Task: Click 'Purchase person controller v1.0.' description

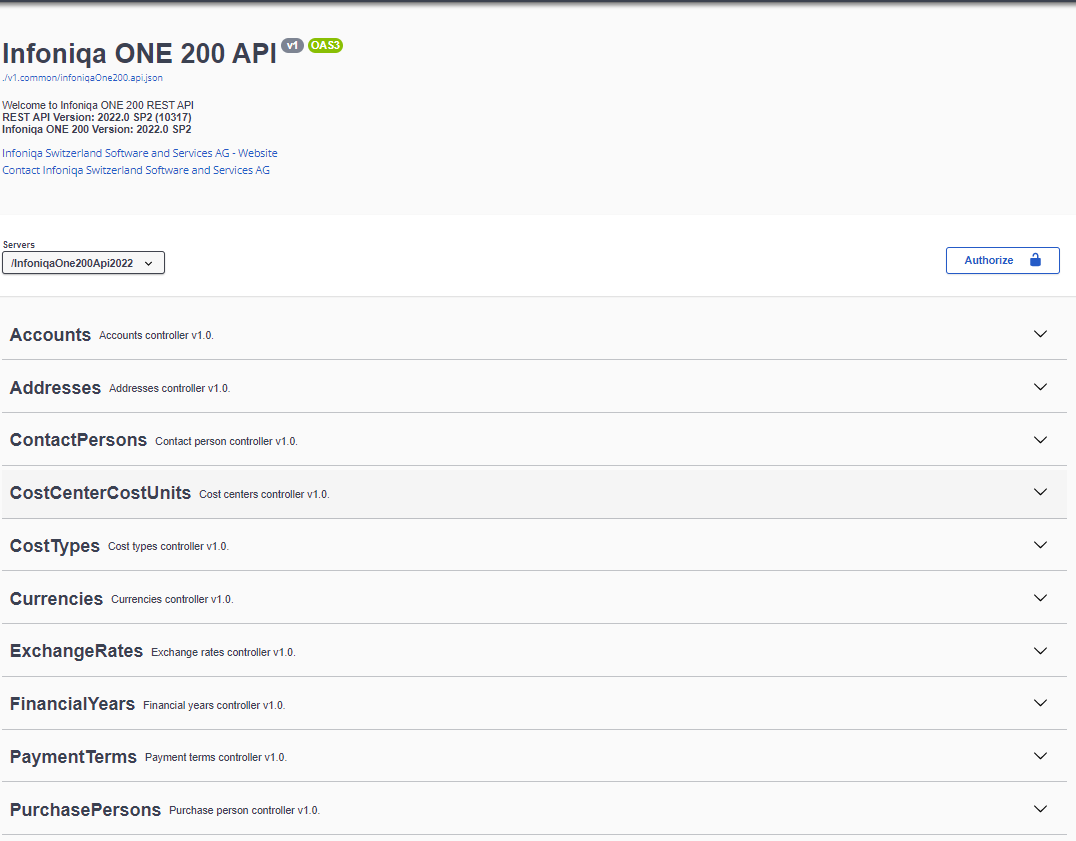Action: pos(244,810)
